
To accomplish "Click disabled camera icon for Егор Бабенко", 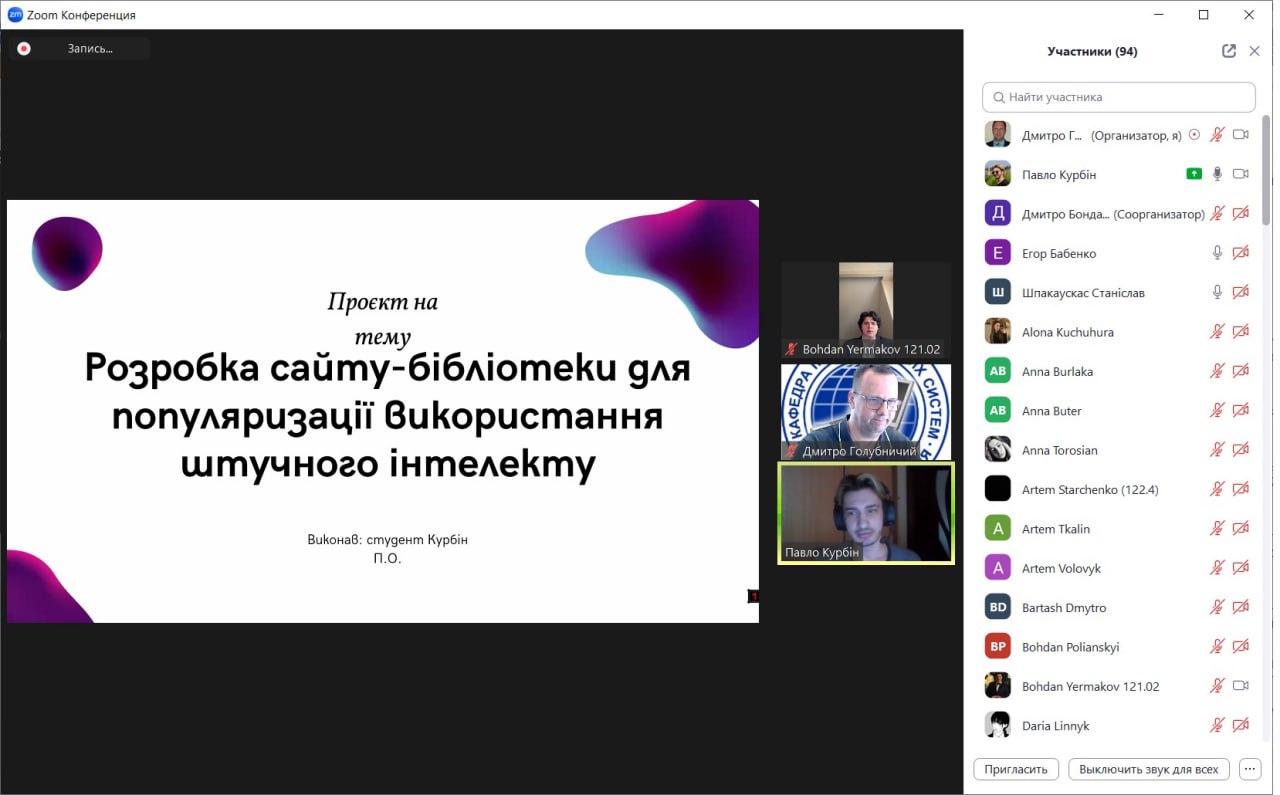I will 1241,253.
